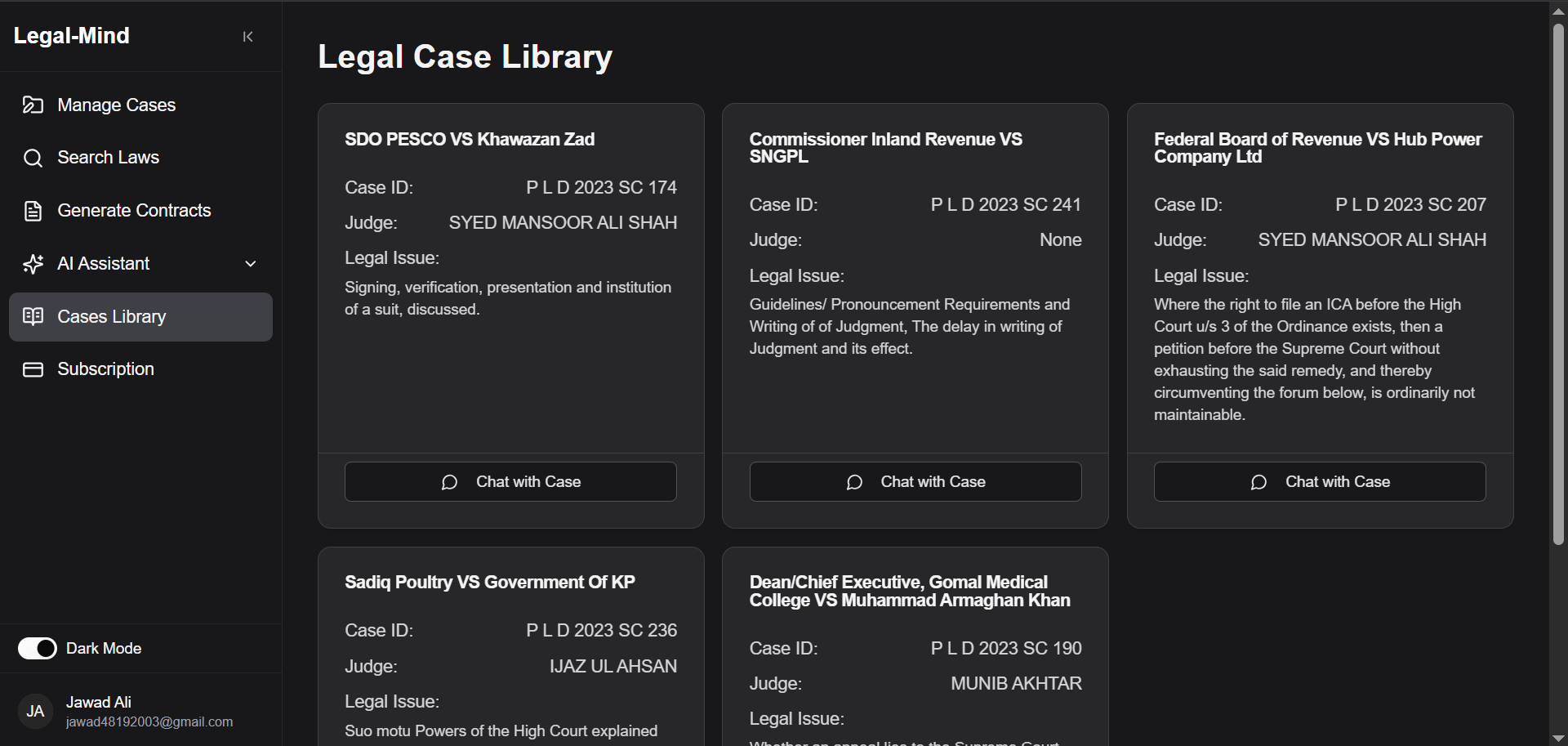
Task: Click chat bubble icon in Commissioner Inland Revenue card
Action: [854, 482]
